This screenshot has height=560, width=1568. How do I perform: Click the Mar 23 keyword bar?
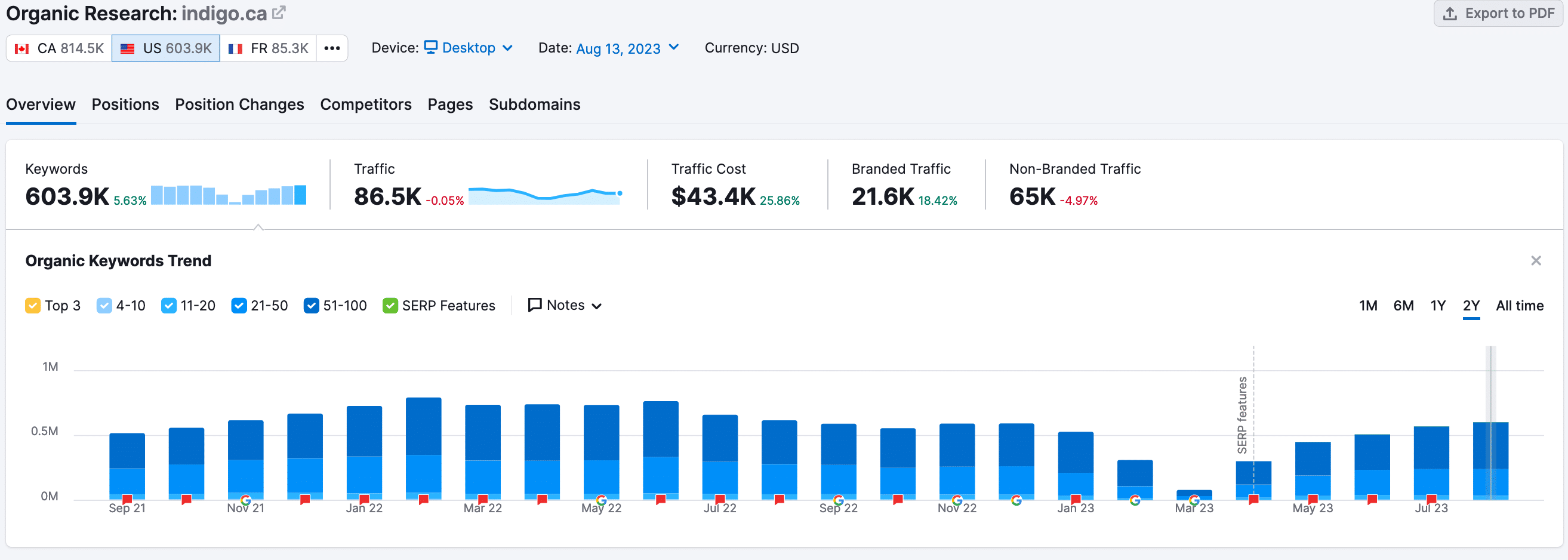click(x=1194, y=495)
